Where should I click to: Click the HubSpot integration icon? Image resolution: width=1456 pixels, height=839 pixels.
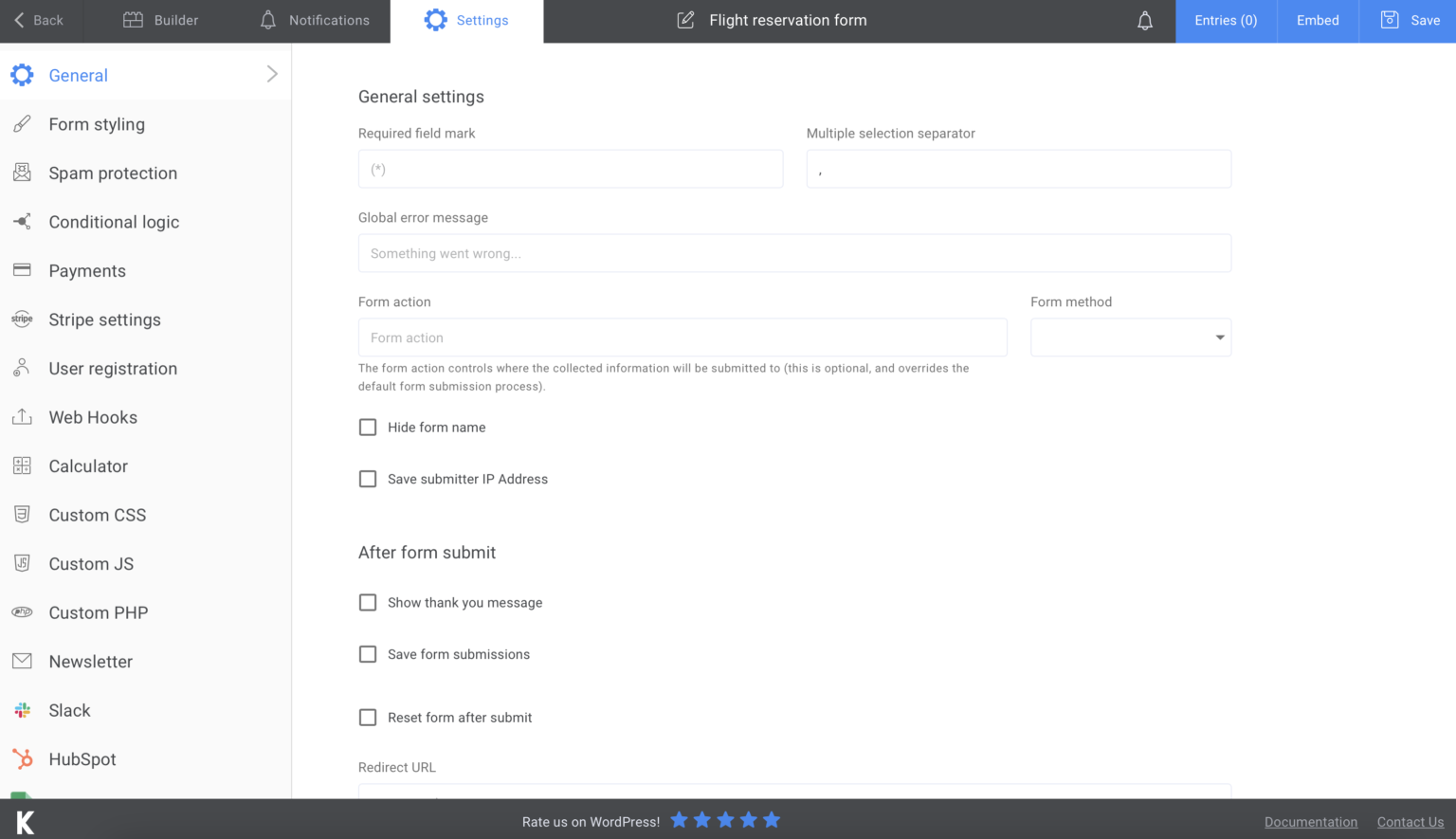click(x=22, y=758)
